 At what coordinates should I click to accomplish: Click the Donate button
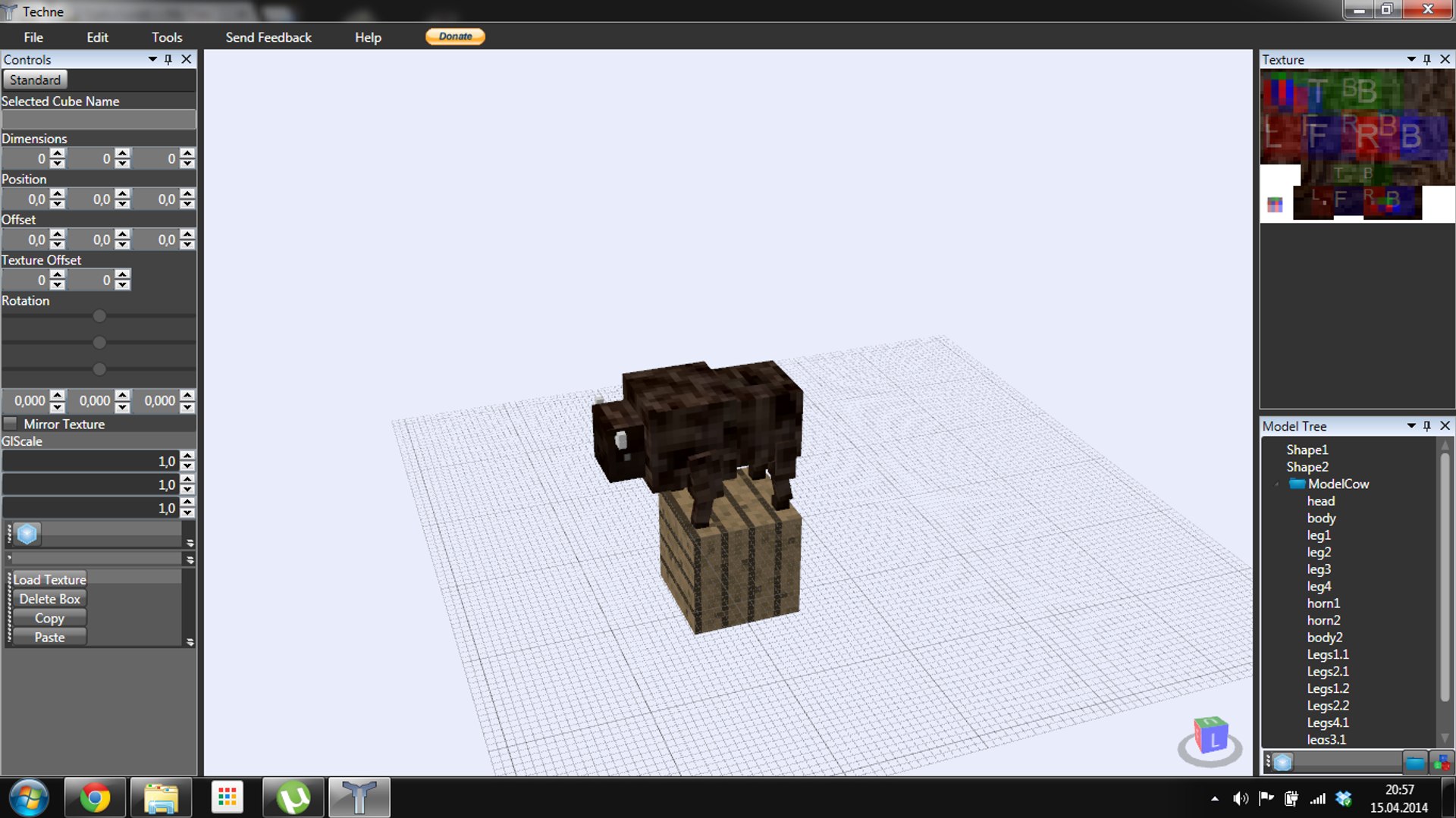click(455, 36)
